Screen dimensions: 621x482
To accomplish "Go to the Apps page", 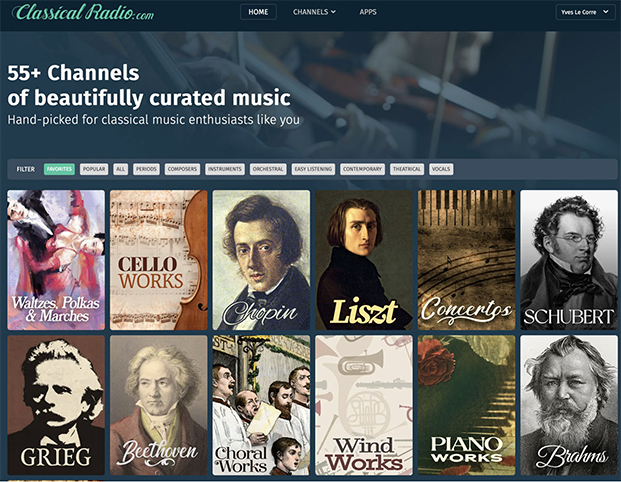I will (x=368, y=12).
